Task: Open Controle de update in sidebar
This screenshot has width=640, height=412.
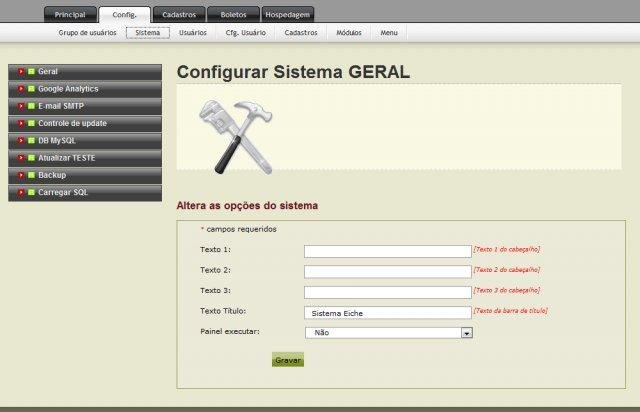Action: [85, 123]
